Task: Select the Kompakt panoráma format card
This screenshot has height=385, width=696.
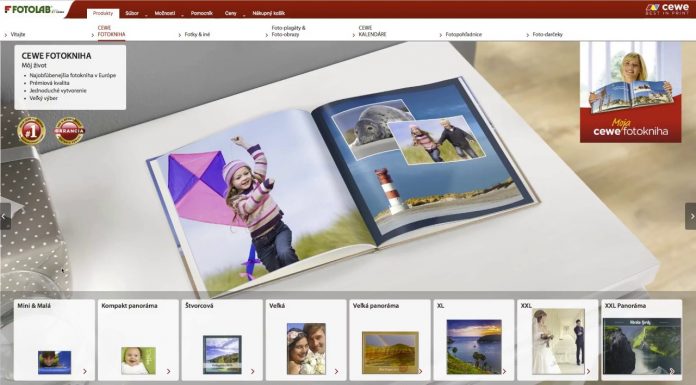Action: point(138,340)
